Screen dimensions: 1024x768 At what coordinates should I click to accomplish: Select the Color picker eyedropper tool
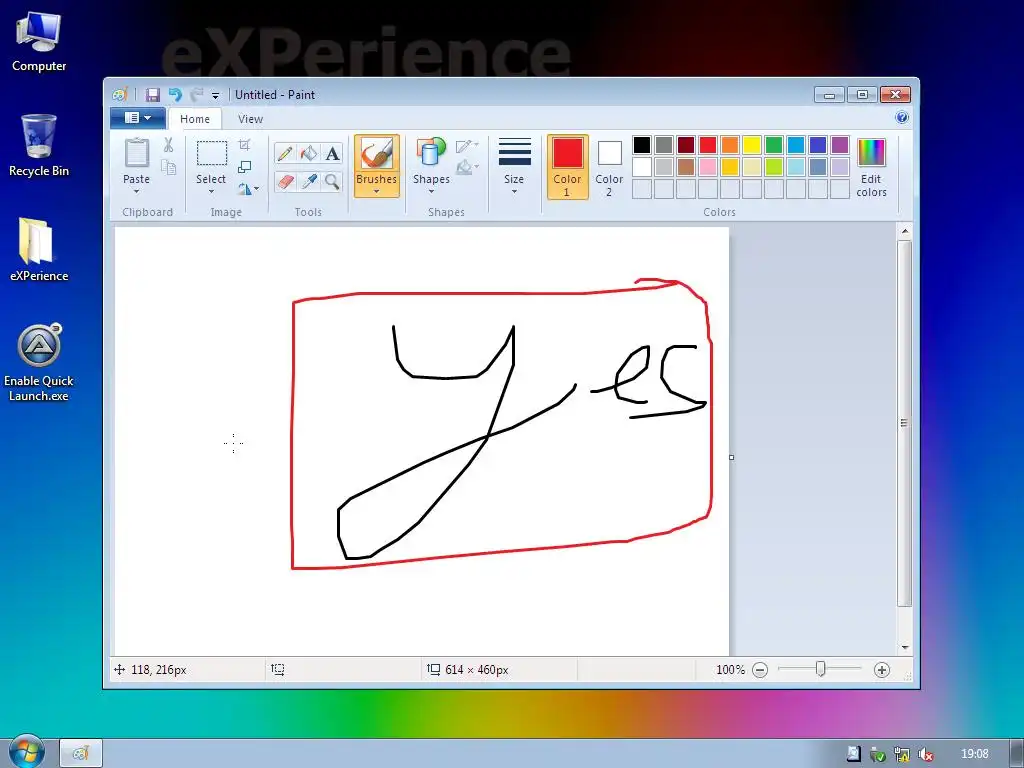coord(309,181)
